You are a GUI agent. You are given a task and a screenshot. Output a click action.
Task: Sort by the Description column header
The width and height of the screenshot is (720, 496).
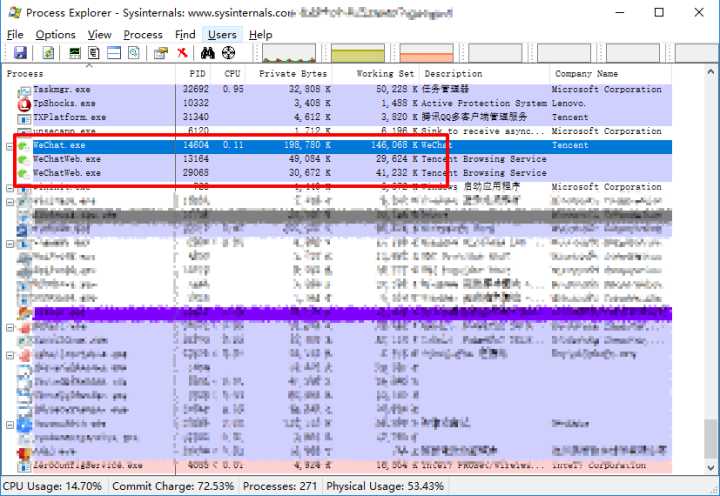485,74
